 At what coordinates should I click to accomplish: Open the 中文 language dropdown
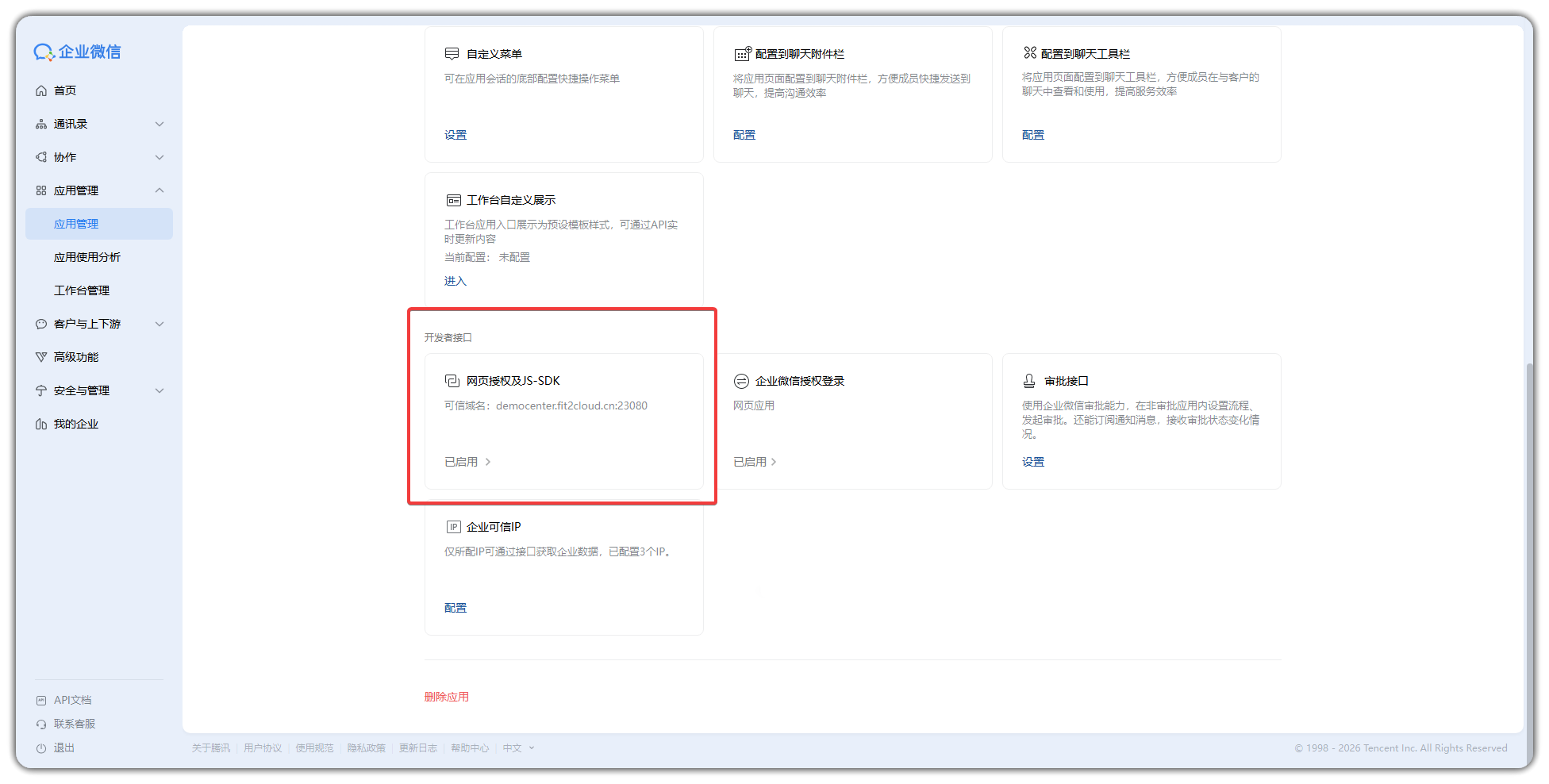[517, 747]
